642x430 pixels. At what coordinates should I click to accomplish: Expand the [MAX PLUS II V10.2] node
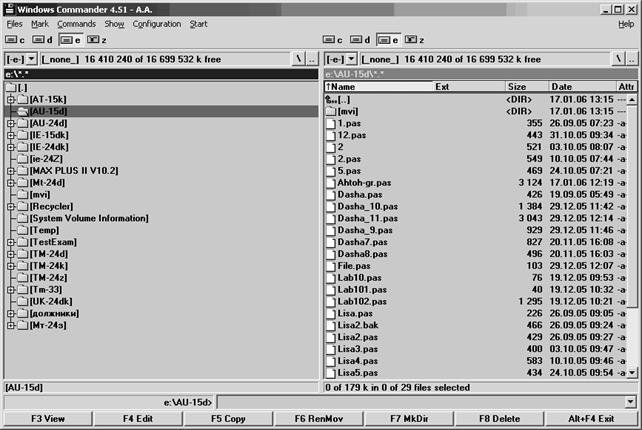coord(11,171)
